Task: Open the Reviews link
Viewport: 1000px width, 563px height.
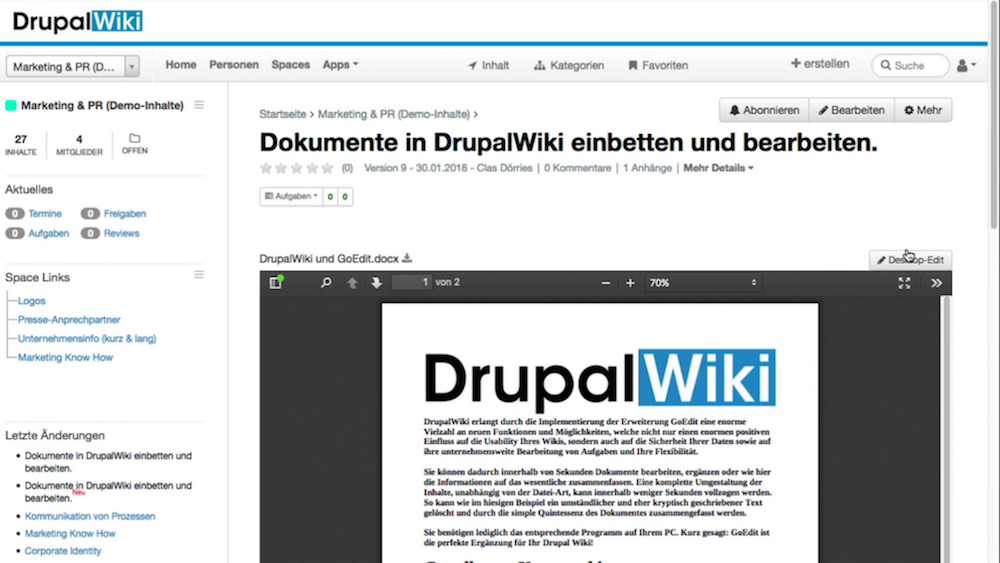Action: (x=121, y=233)
